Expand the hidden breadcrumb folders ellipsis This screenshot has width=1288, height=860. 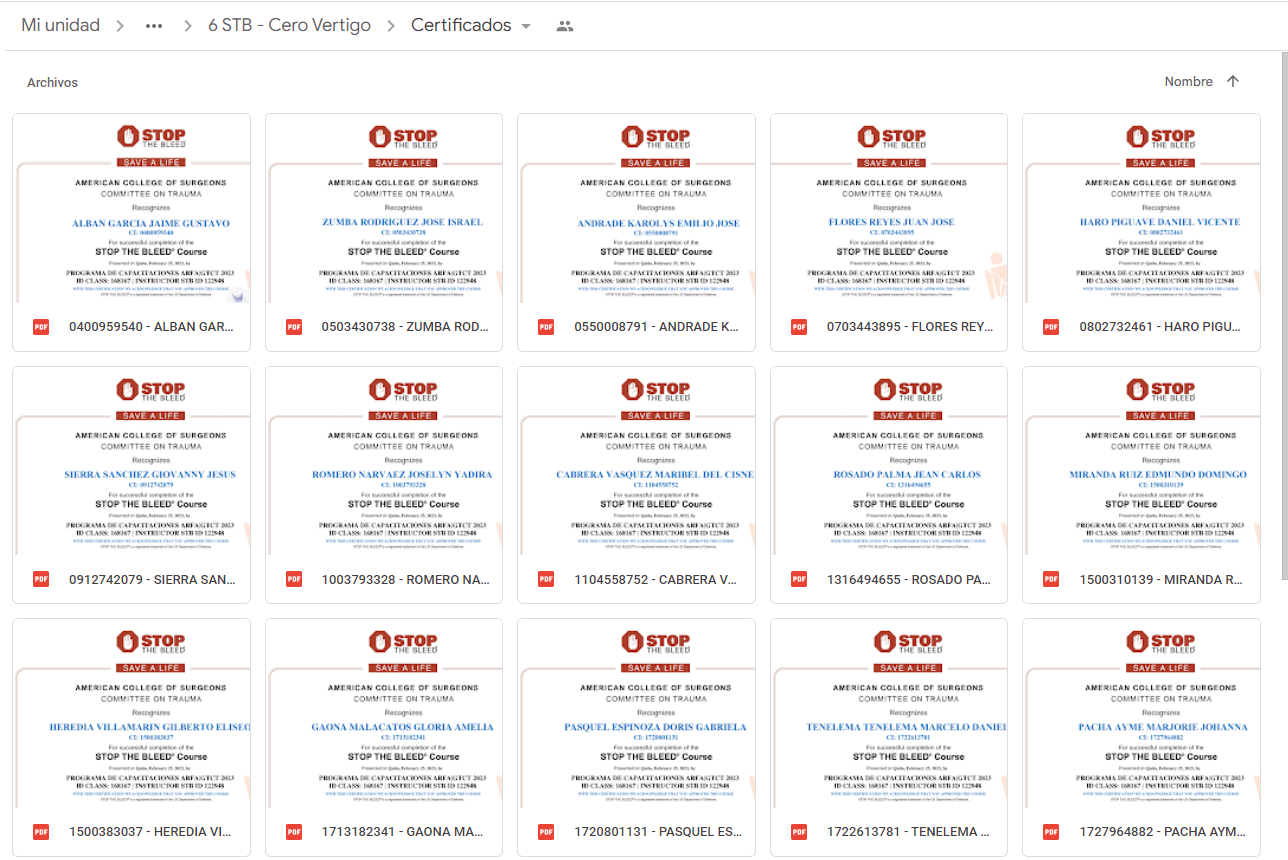coord(153,26)
